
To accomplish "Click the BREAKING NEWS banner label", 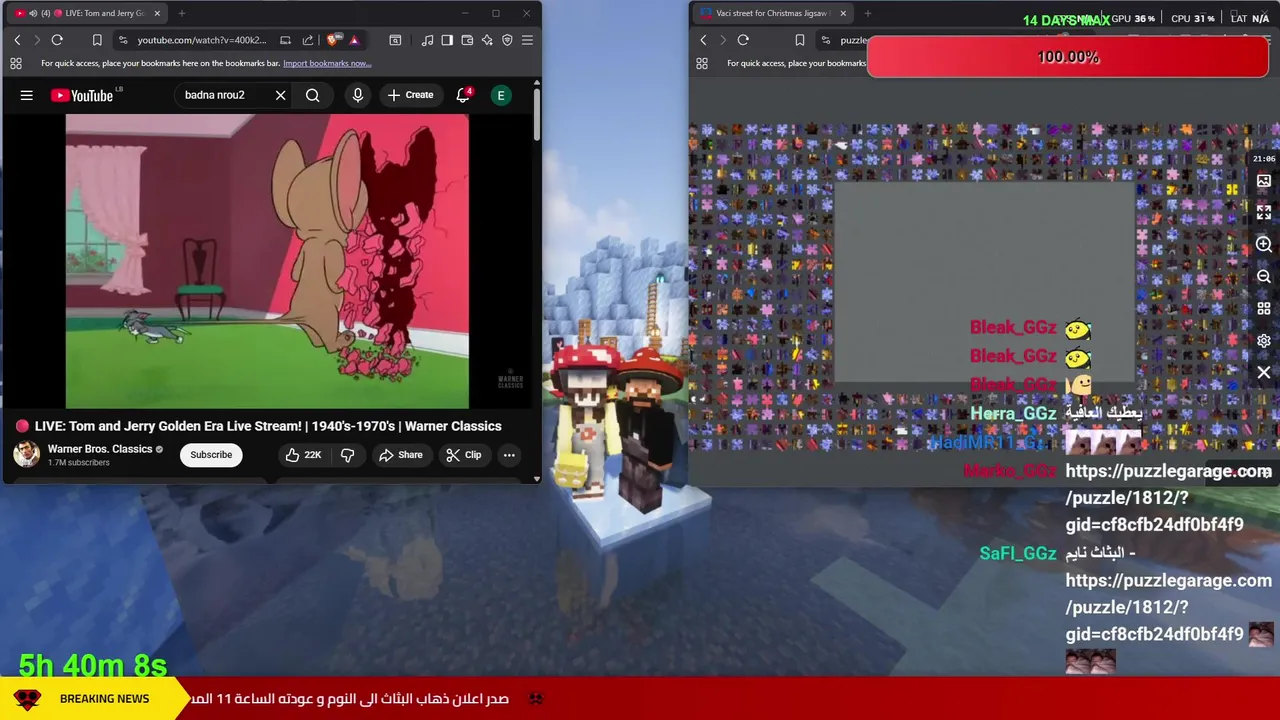I will point(104,699).
